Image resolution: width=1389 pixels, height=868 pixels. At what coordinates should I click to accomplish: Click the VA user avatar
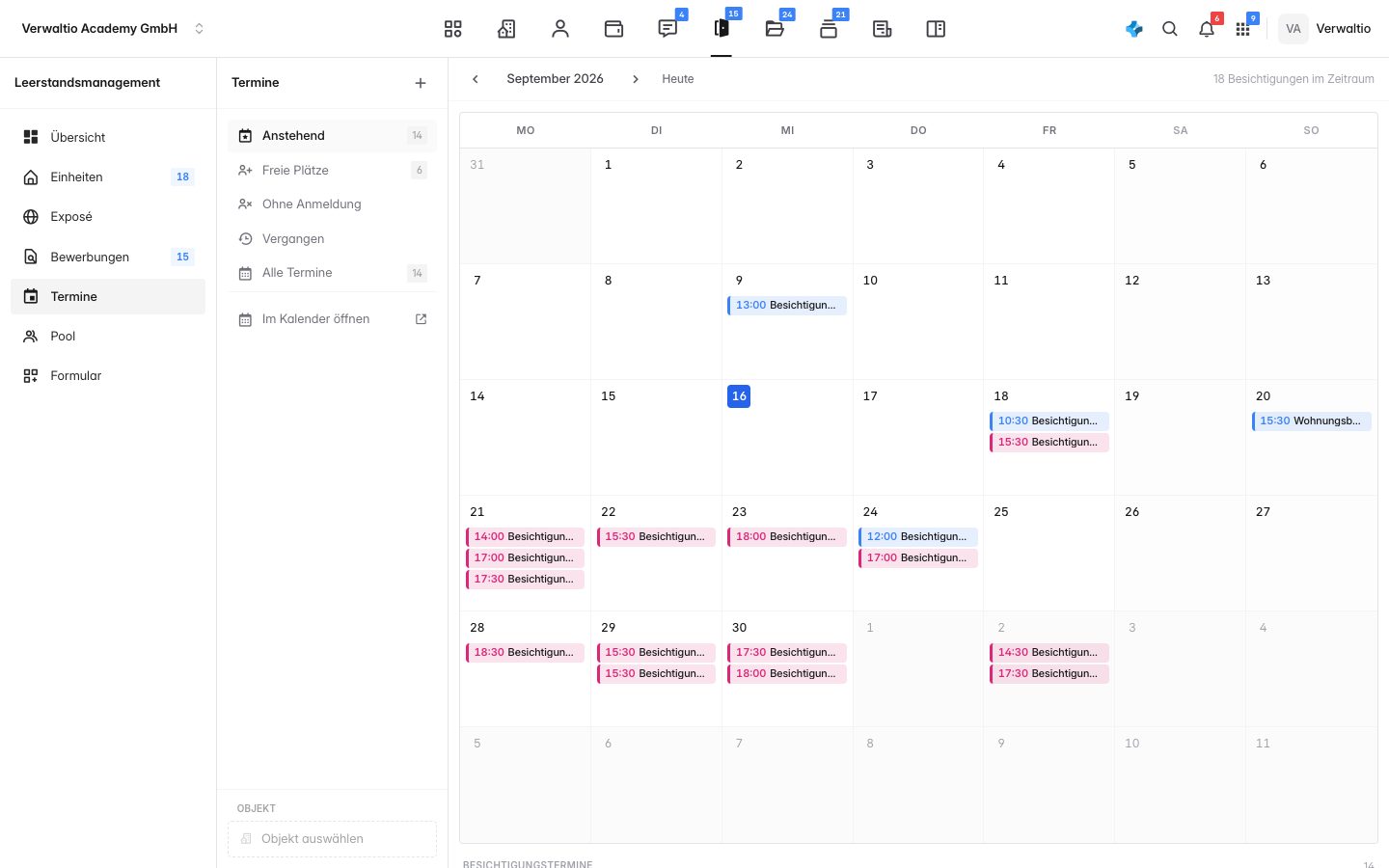click(x=1294, y=29)
